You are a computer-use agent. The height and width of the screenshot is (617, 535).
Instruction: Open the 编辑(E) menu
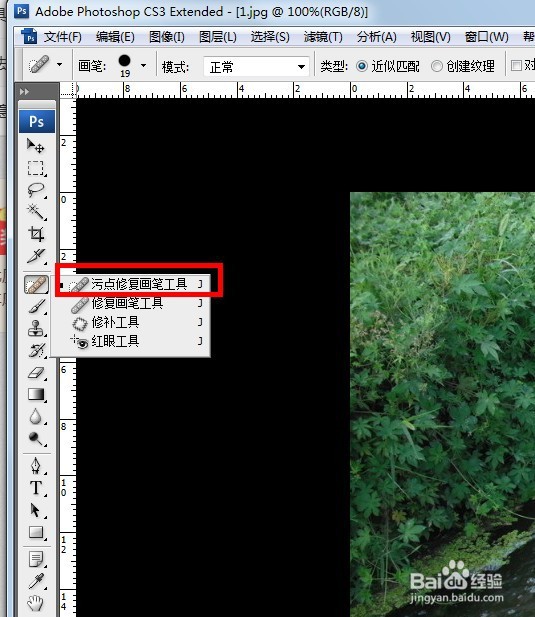[115, 37]
